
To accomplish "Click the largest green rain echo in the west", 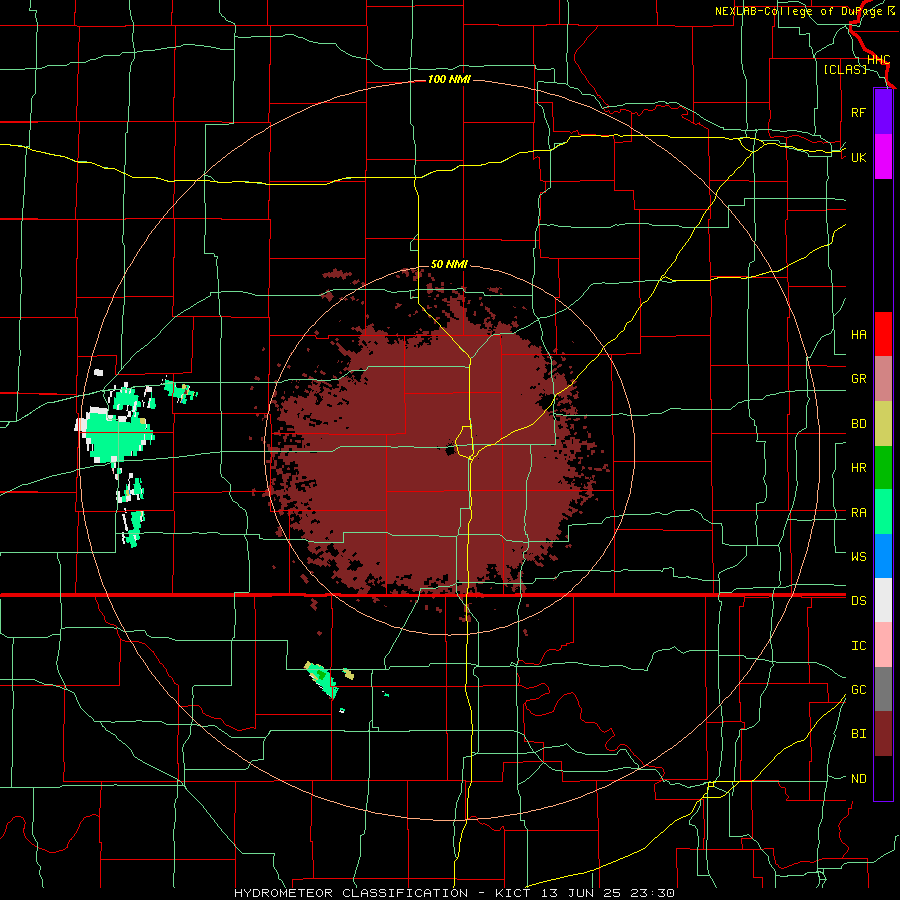I will pyautogui.click(x=118, y=435).
